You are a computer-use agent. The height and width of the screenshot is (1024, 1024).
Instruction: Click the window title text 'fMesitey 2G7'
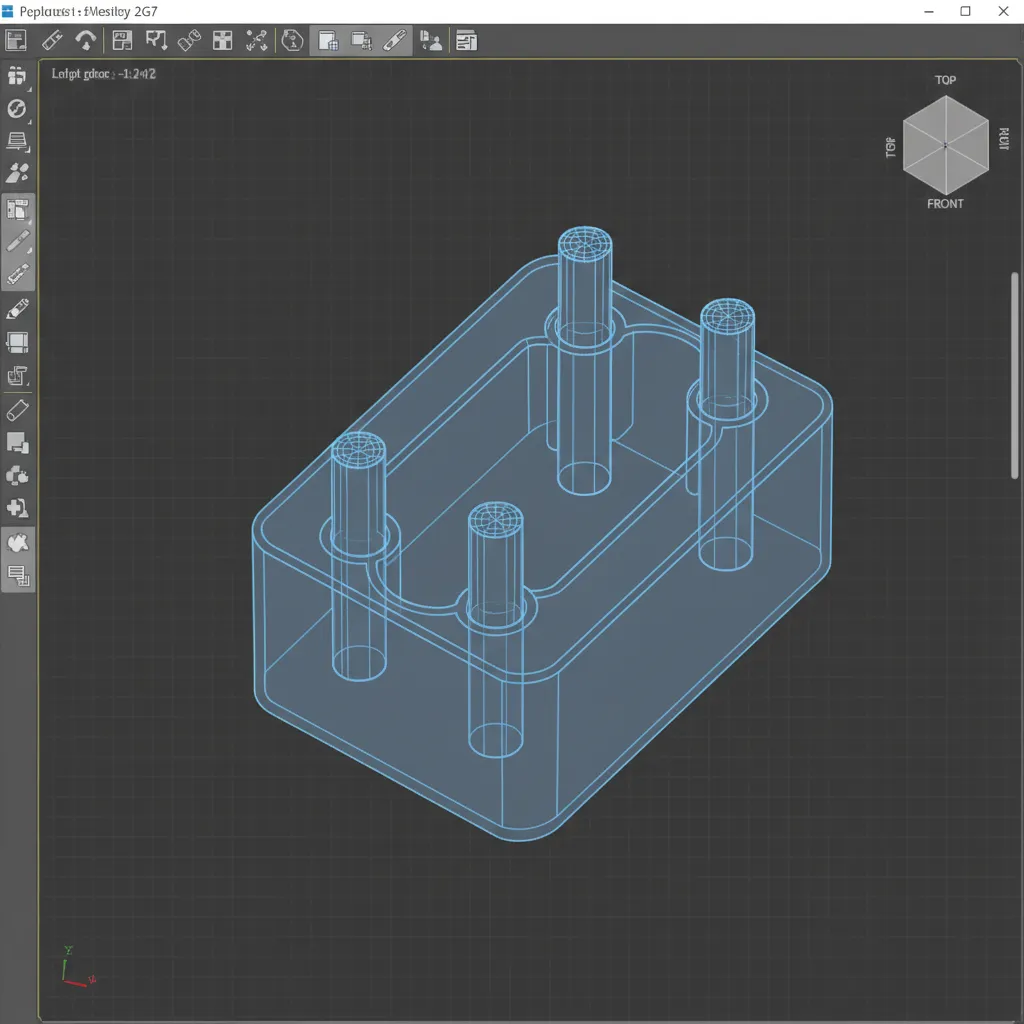[121, 11]
